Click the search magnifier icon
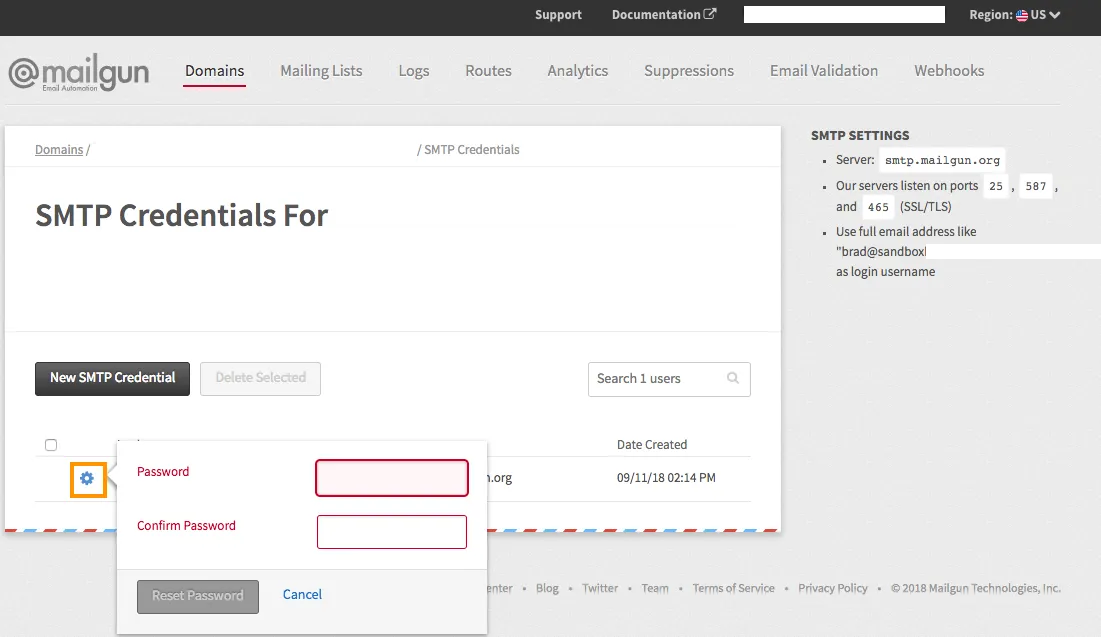1101x637 pixels. tap(733, 378)
